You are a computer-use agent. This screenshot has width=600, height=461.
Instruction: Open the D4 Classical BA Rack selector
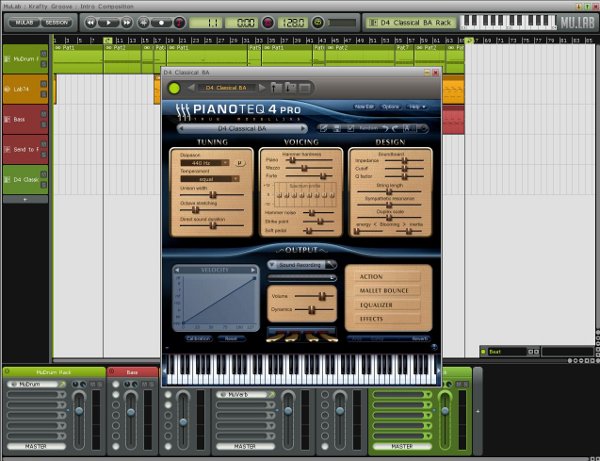pyautogui.click(x=411, y=23)
